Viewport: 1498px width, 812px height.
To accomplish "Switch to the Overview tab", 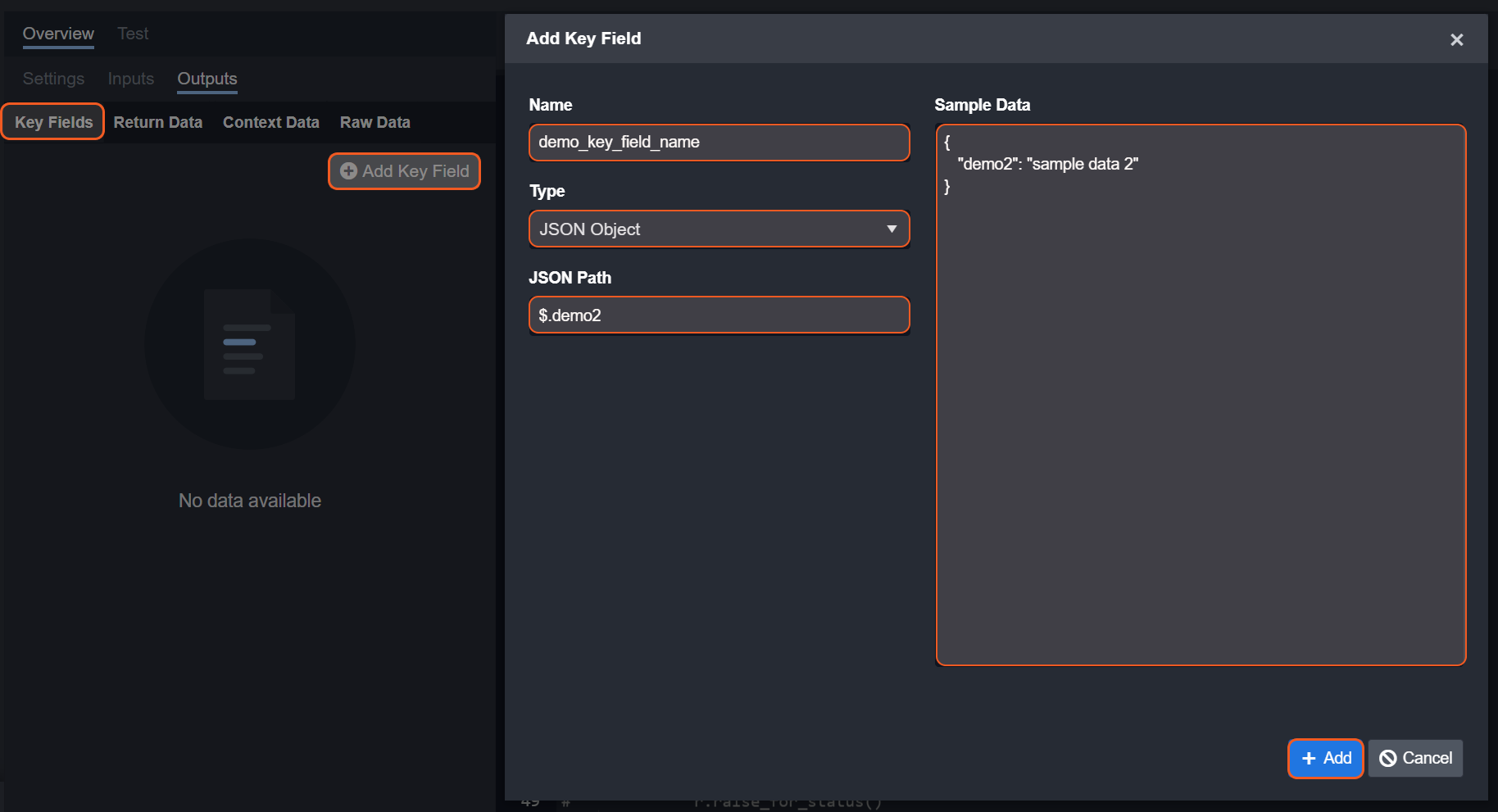I will click(58, 34).
